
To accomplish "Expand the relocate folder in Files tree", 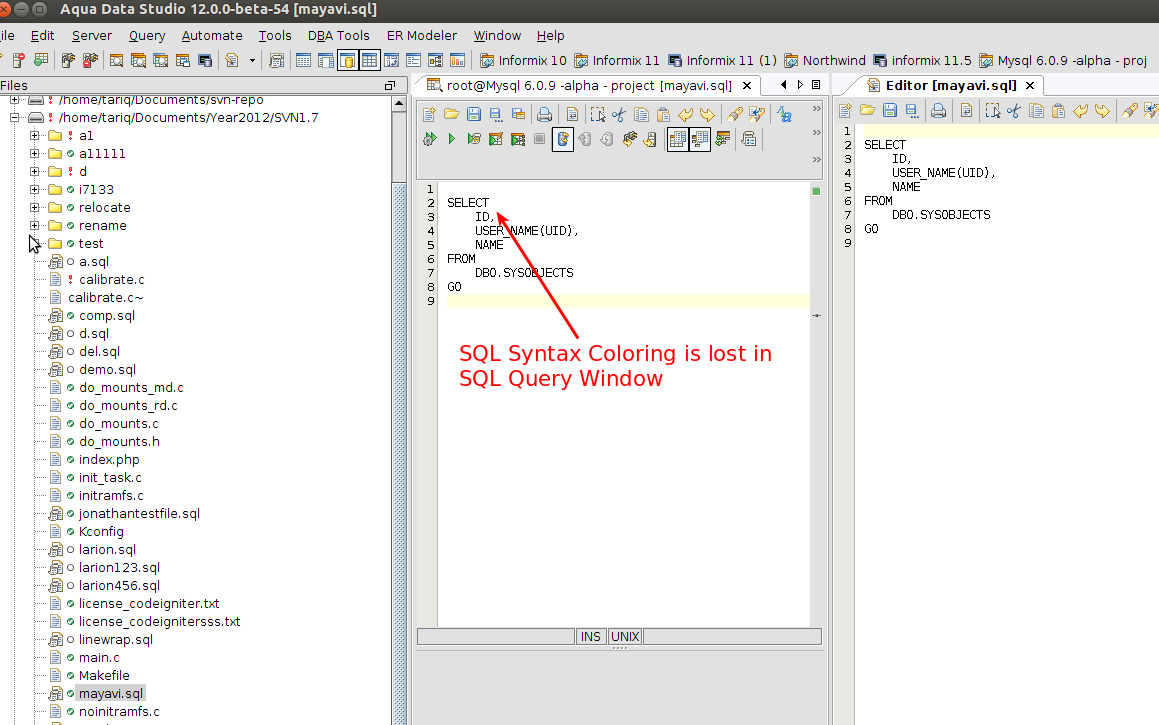I will pyautogui.click(x=35, y=208).
